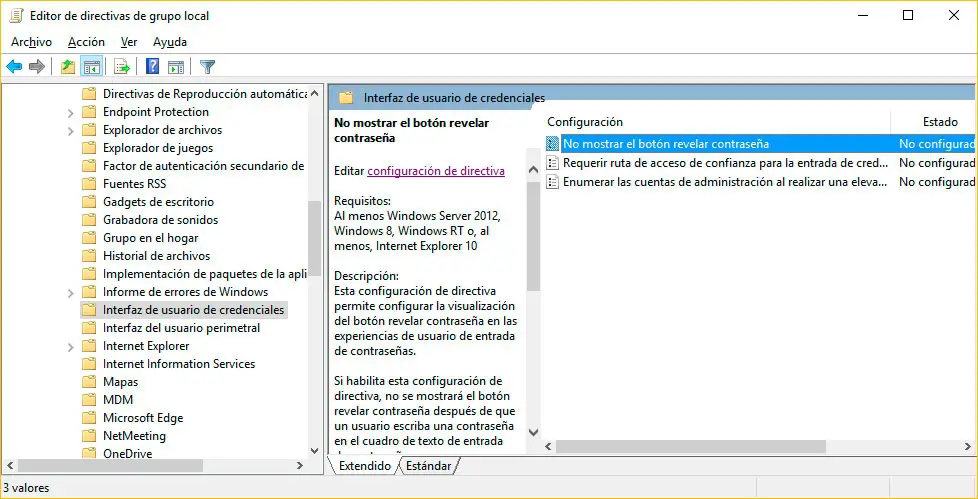Select Explorador de juegos in the tree
Screen dimensions: 978x499
pos(158,148)
